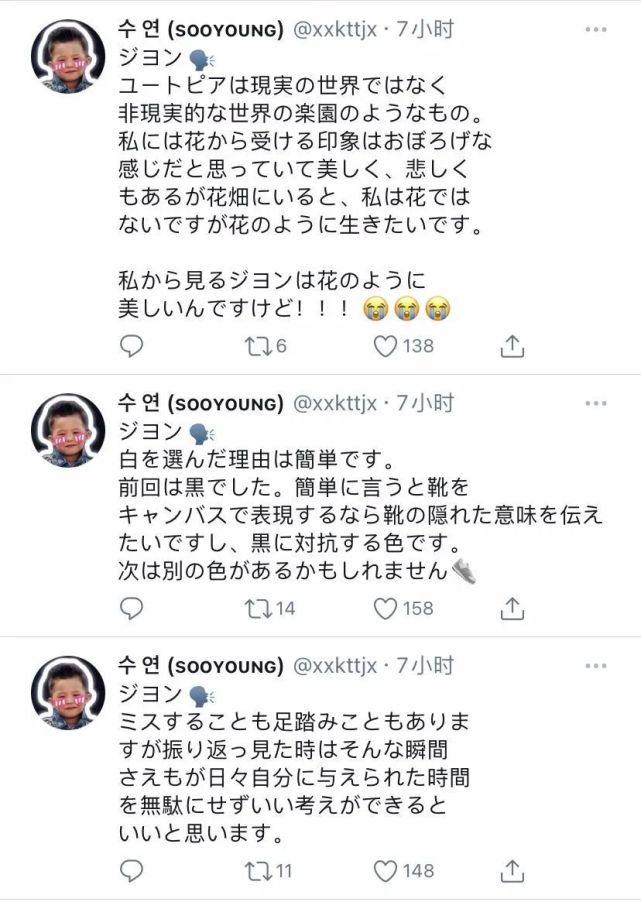Retweet the tweet showing 11 retweets

pos(258,870)
